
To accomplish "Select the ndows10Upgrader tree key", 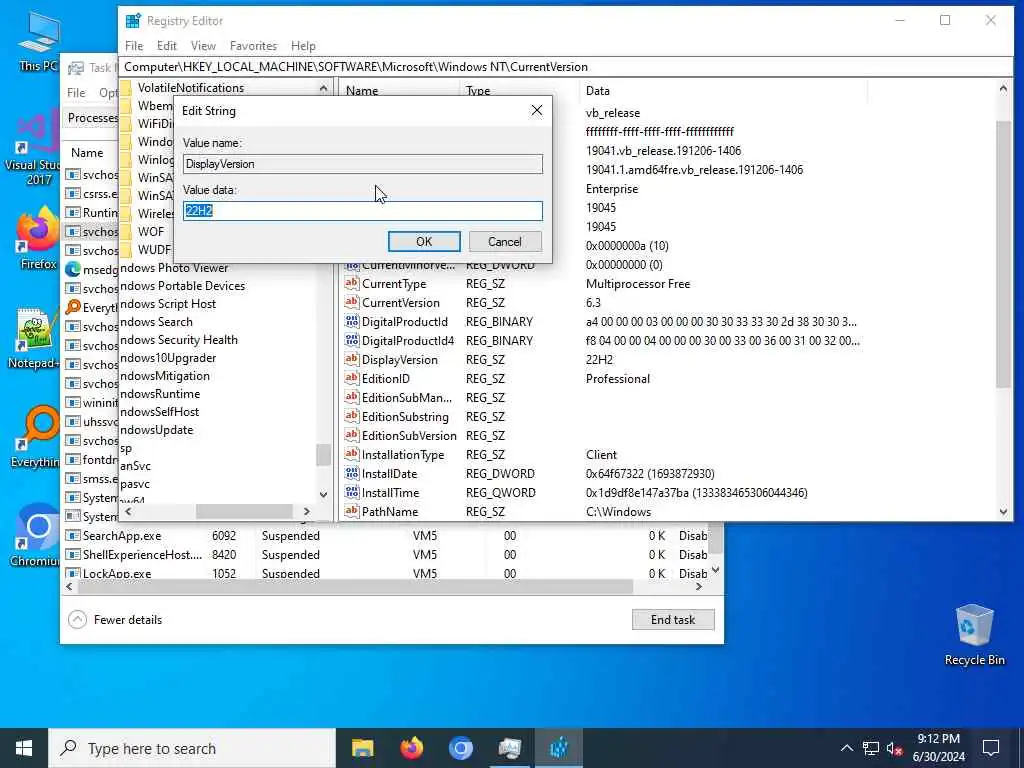I will 168,358.
